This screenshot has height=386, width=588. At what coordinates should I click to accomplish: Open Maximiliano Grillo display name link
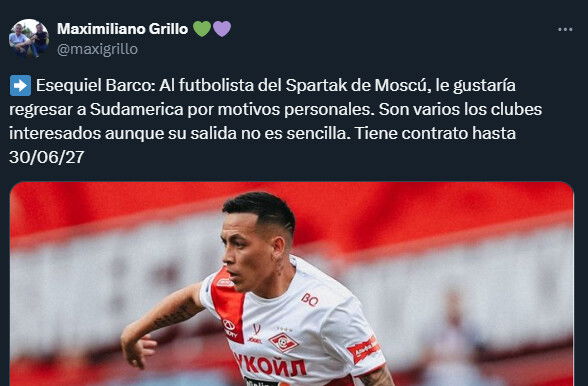tap(122, 29)
